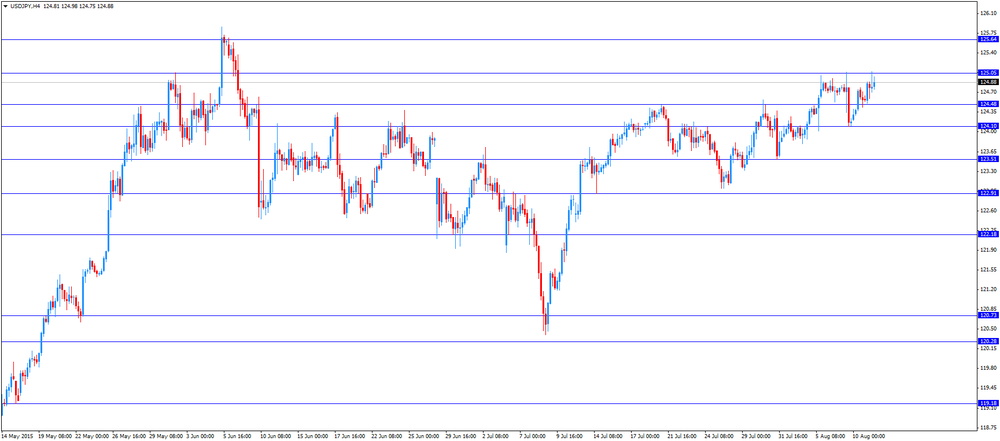Select the 119.18 horizontal line price label

[x=988, y=403]
